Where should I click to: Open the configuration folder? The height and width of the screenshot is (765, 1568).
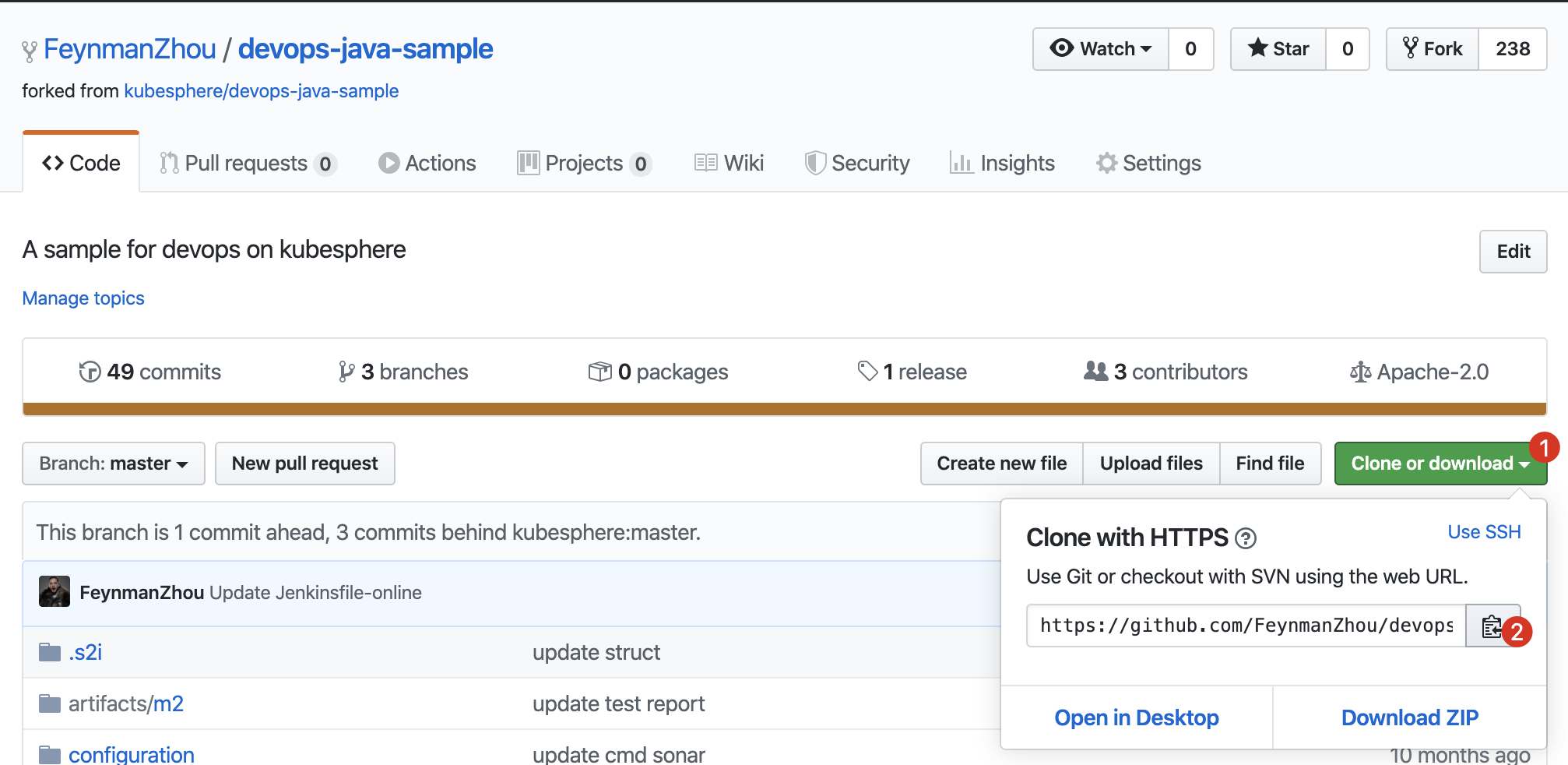(x=132, y=754)
